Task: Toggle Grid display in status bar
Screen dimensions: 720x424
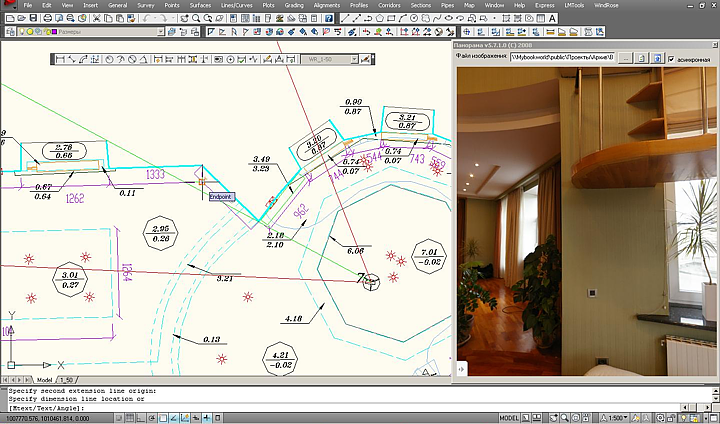Action: [129, 418]
